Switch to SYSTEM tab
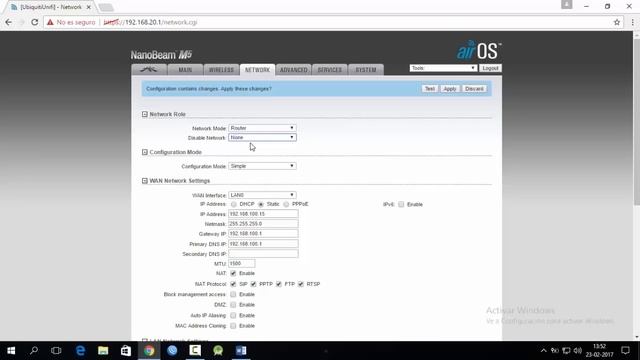 (x=366, y=70)
